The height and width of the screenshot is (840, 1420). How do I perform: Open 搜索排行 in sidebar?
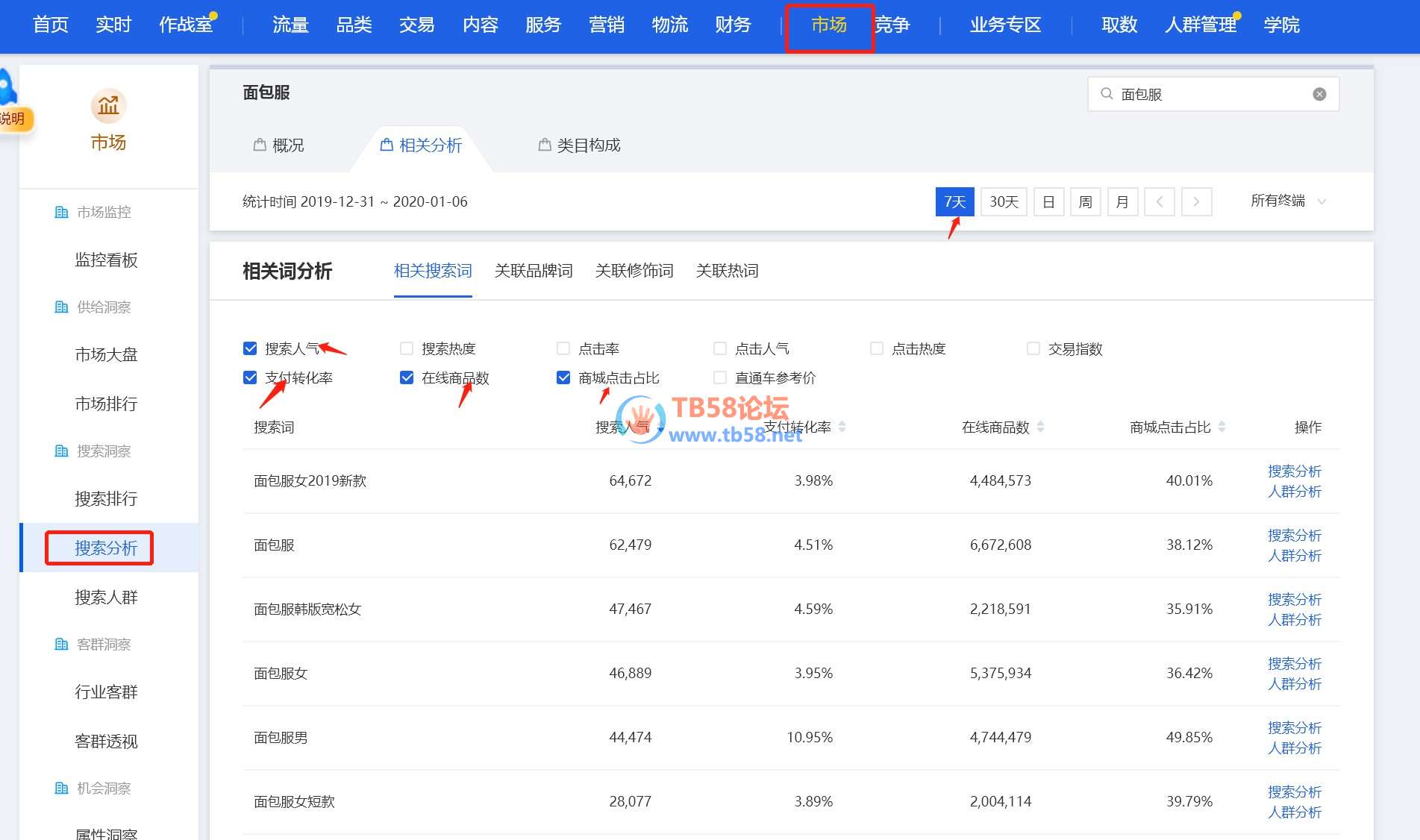point(107,498)
